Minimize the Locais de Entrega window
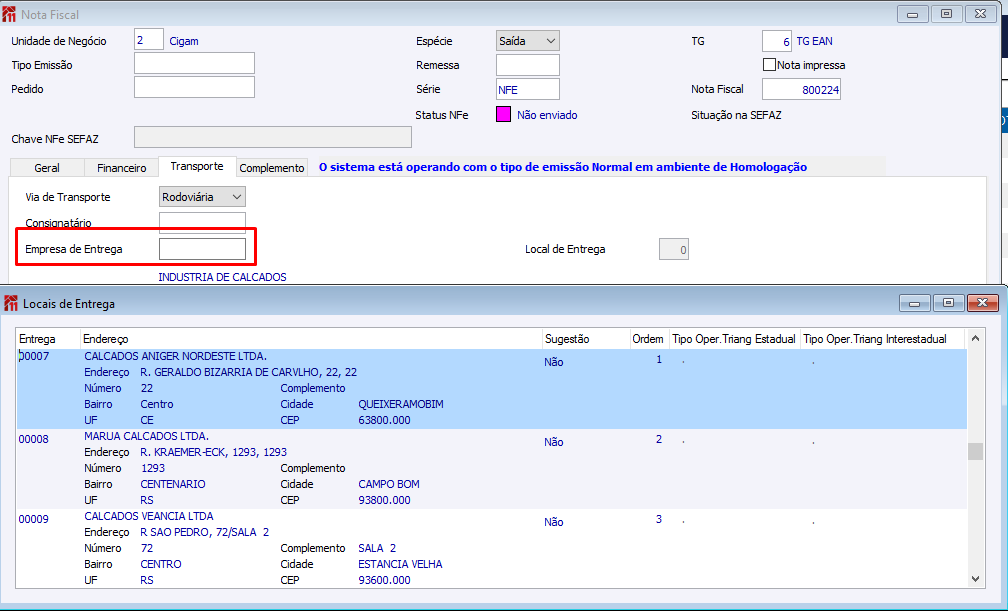 pos(915,303)
